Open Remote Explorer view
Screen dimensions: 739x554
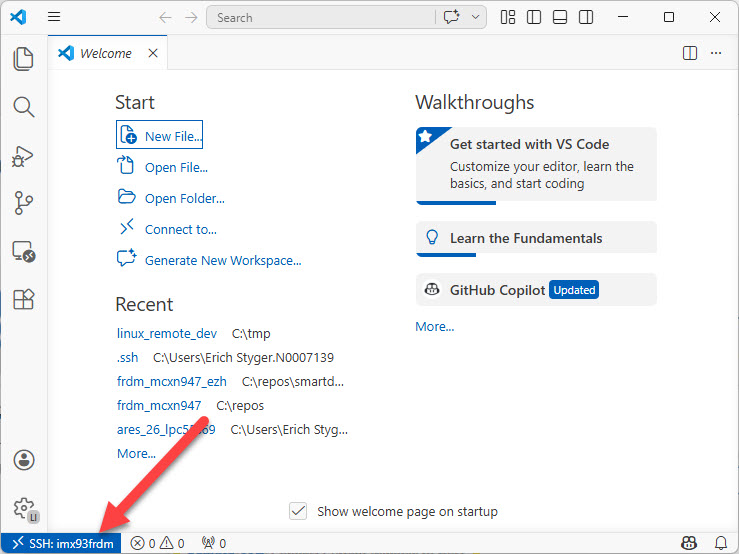[x=24, y=251]
